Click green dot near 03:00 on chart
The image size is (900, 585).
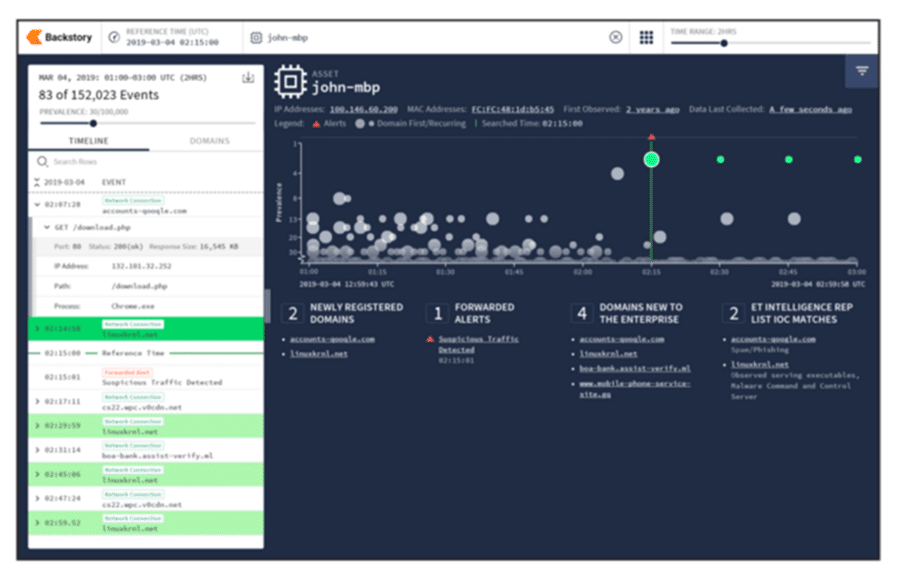pos(858,160)
